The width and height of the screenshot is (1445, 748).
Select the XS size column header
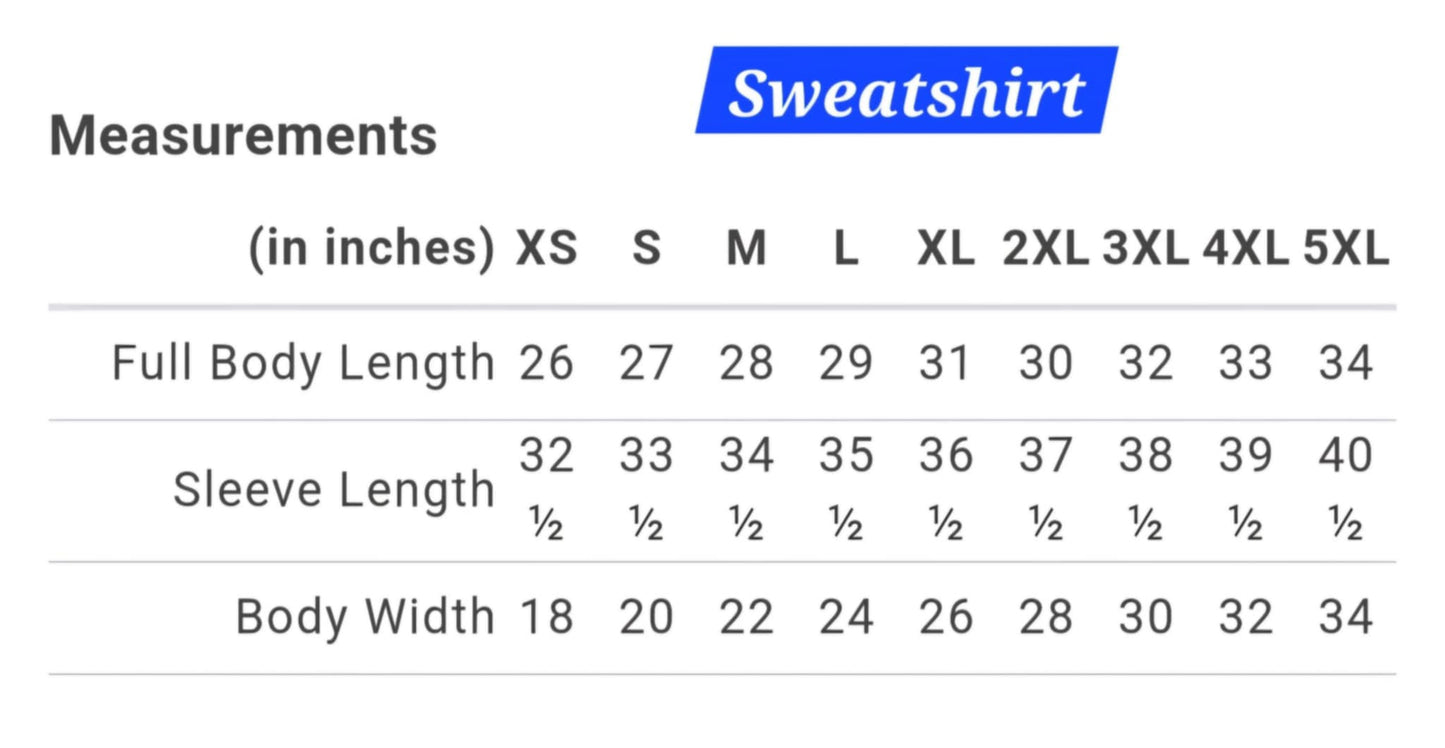tap(546, 249)
